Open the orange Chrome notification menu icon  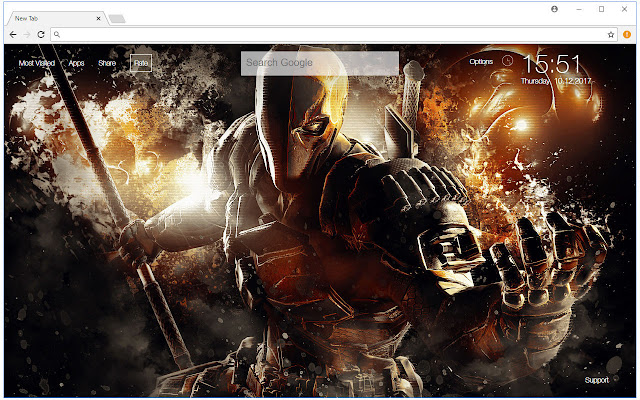click(627, 35)
